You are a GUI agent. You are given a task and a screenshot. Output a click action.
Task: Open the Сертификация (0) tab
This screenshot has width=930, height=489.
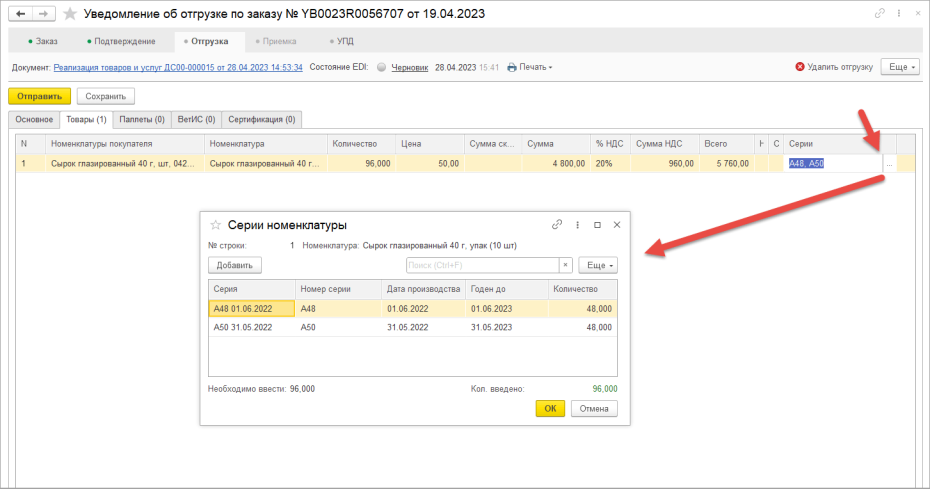tap(262, 119)
